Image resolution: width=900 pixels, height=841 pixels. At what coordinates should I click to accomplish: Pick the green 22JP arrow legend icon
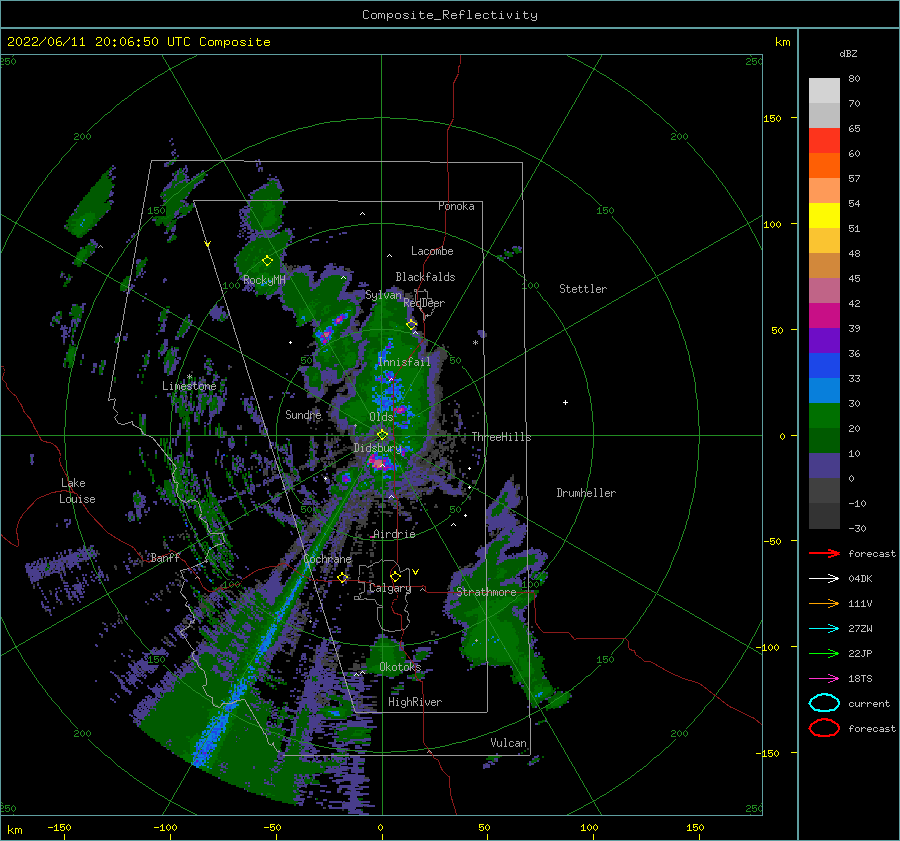(x=824, y=653)
